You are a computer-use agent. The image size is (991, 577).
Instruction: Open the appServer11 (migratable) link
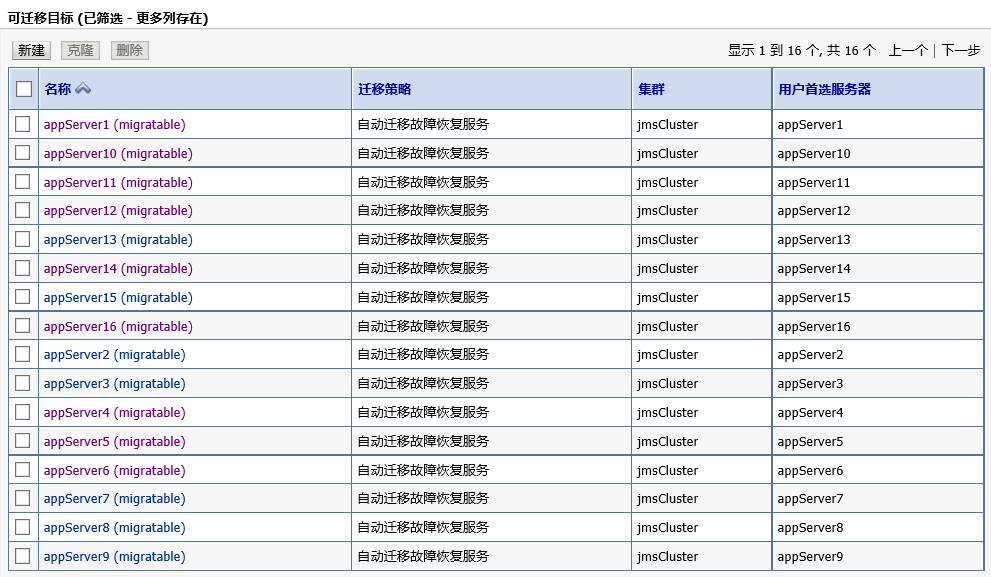tap(118, 183)
